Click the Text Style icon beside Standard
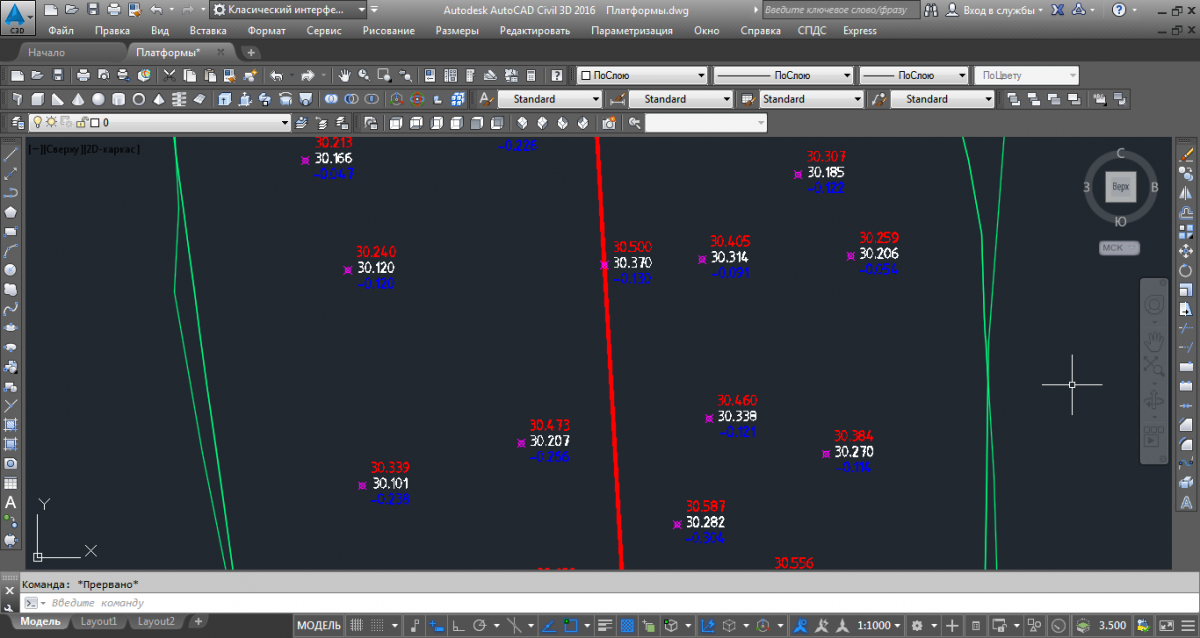This screenshot has height=638, width=1200. pyautogui.click(x=486, y=99)
